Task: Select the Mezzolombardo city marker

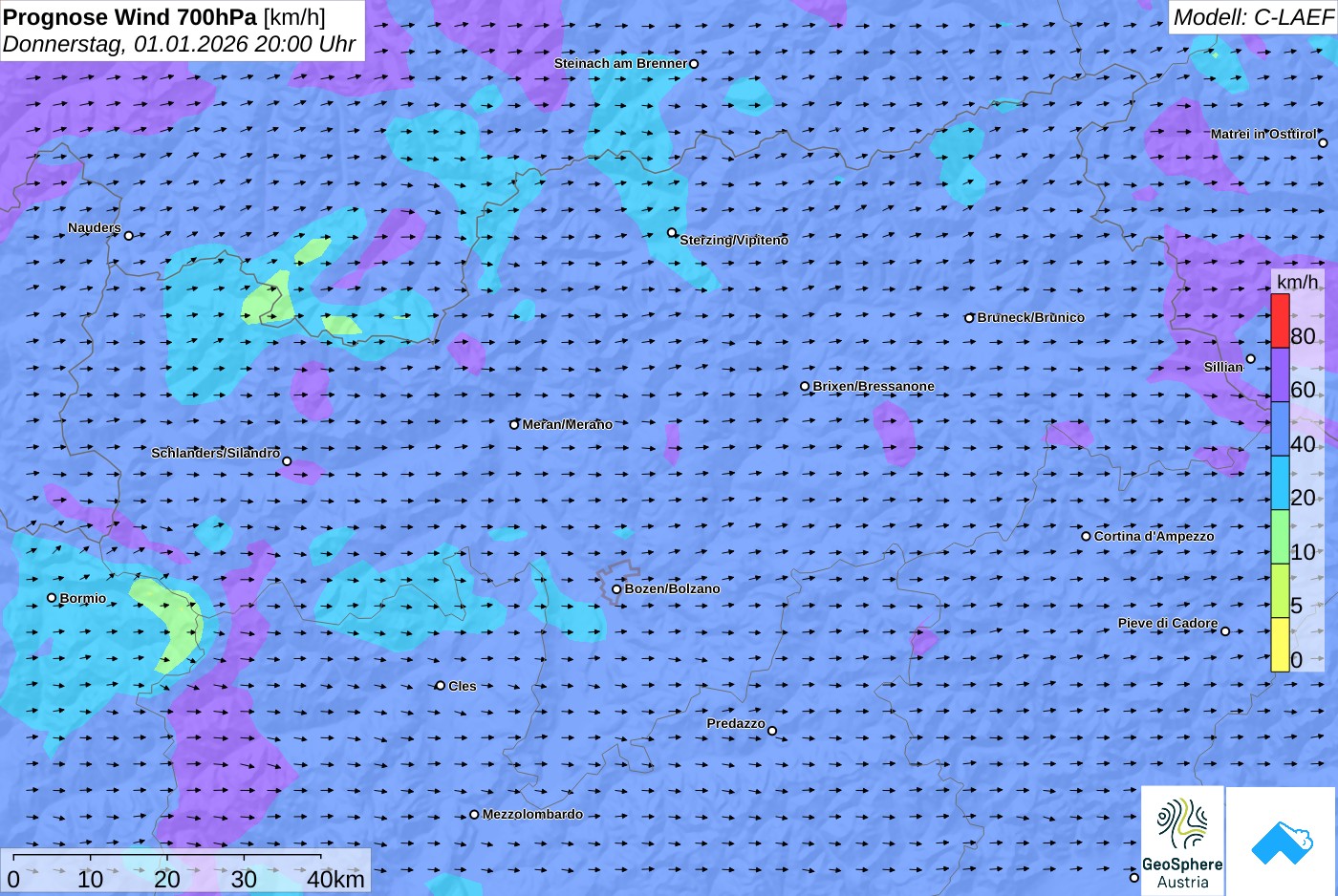Action: pyautogui.click(x=474, y=815)
